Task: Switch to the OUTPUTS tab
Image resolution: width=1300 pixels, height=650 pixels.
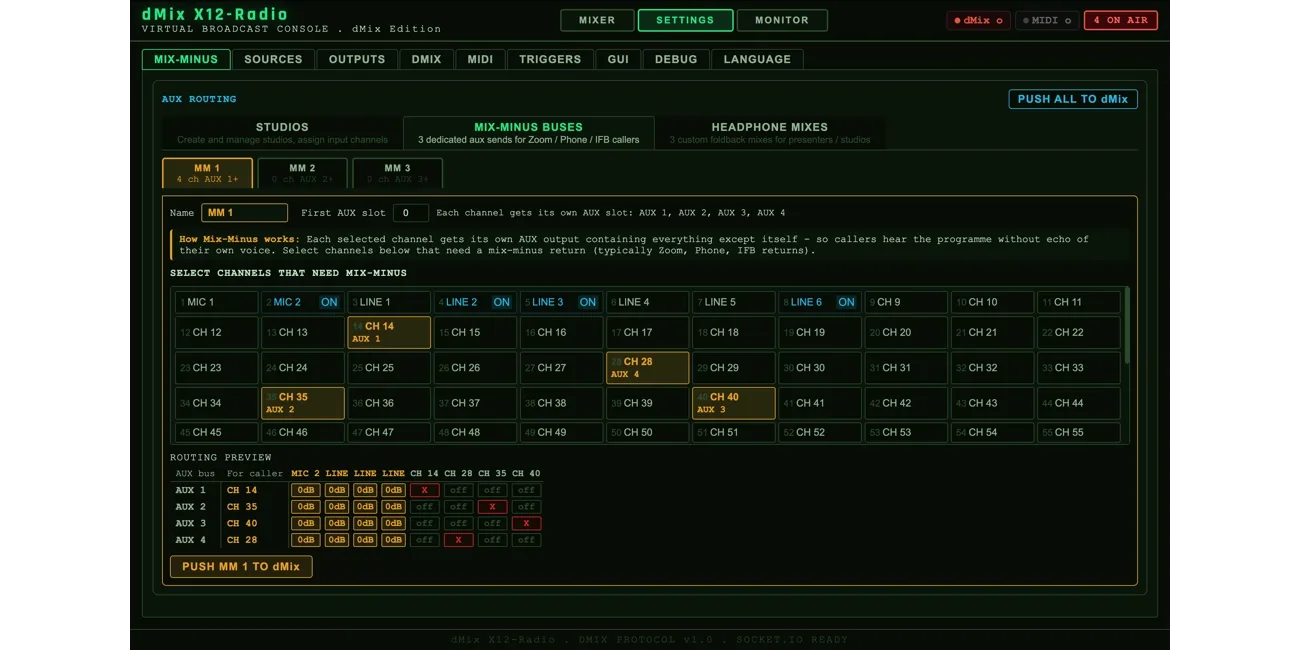Action: 357,59
